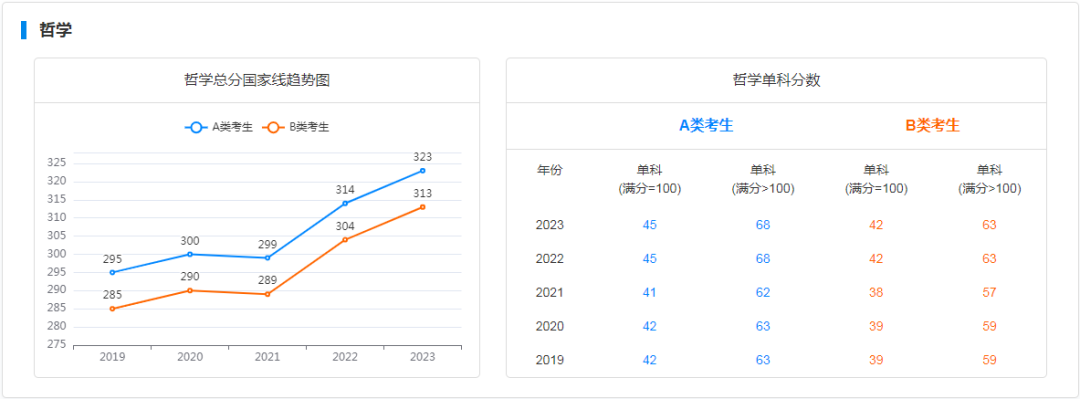Click the 2021 orange data point labeled 289
Viewport: 1080px width, 399px height.
point(267,294)
